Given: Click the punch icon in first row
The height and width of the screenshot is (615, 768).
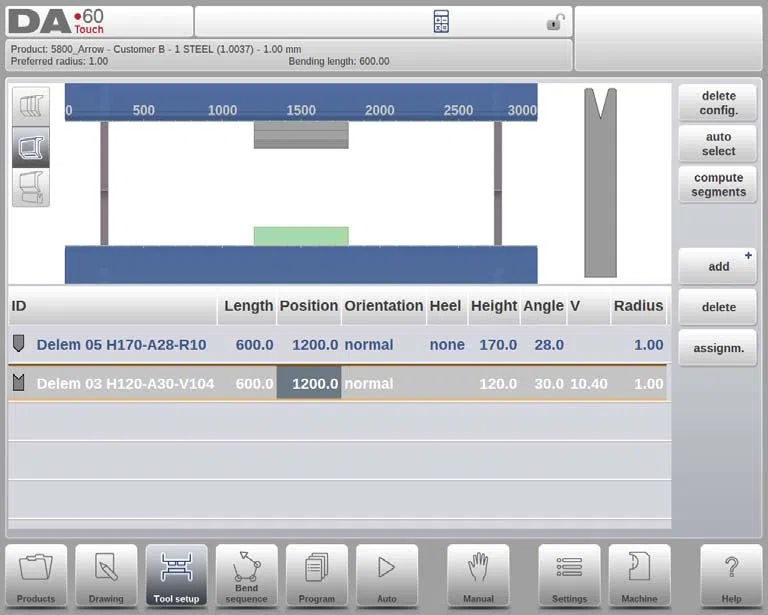Looking at the screenshot, I should point(18,343).
